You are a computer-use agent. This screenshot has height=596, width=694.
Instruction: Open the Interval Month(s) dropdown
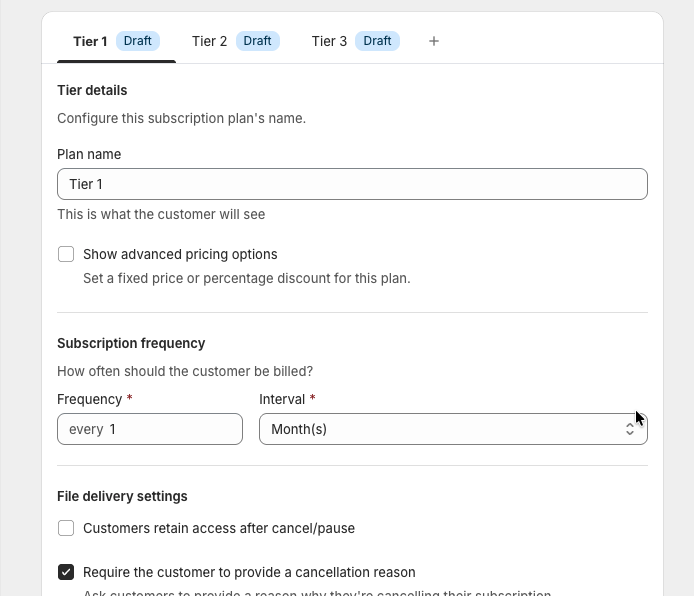[x=440, y=429]
